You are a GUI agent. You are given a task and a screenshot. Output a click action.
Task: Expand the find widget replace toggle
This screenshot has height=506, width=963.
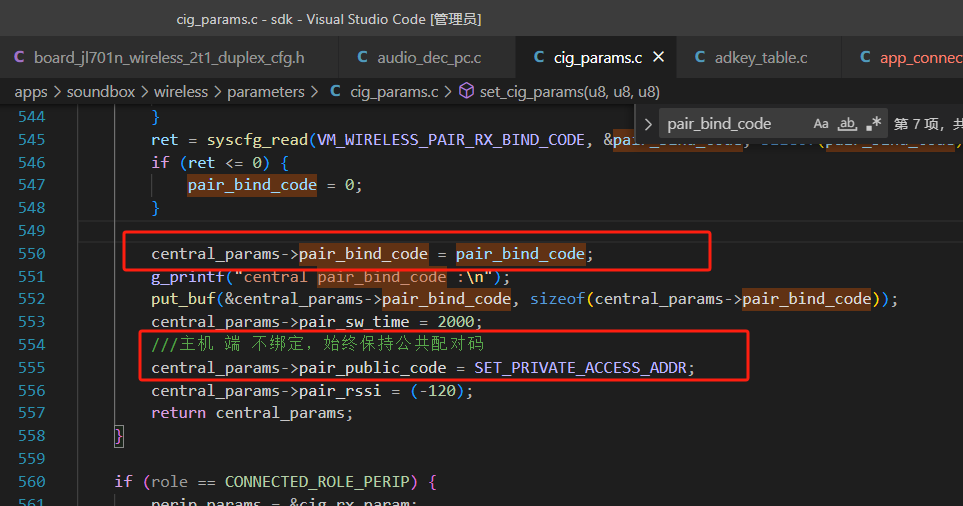click(x=648, y=124)
